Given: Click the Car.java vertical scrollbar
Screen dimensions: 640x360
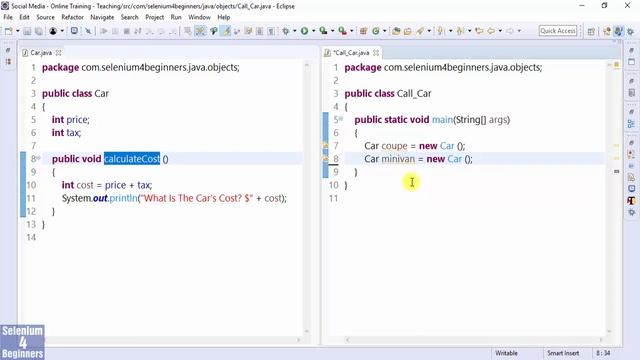Looking at the screenshot, I should click(x=307, y=198).
